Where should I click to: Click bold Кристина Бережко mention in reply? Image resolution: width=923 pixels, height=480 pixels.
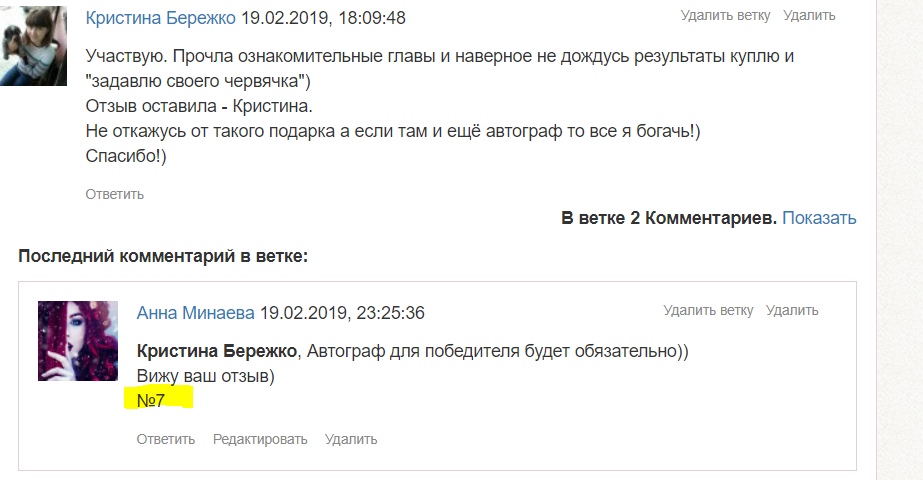[217, 352]
